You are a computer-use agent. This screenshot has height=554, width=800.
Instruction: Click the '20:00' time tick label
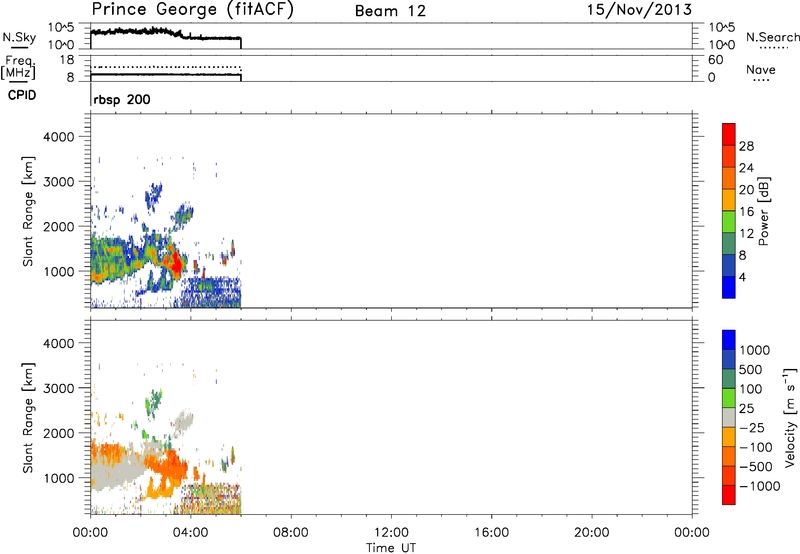[592, 533]
